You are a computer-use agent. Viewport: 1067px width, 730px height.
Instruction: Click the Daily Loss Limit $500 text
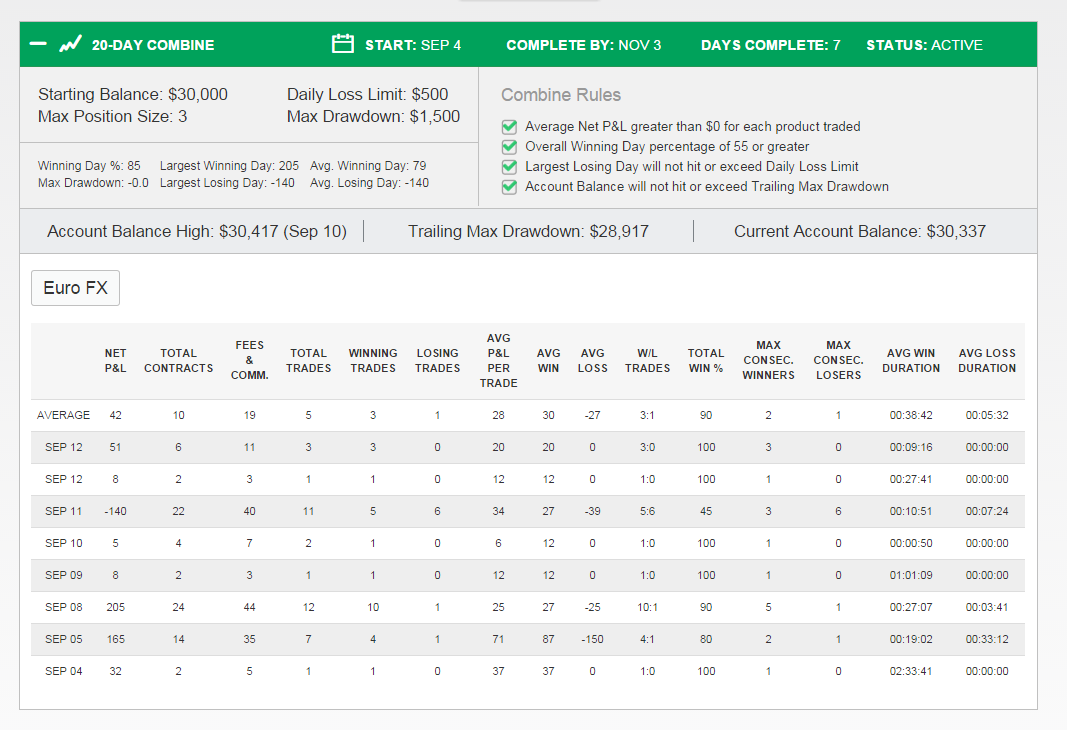click(x=367, y=94)
